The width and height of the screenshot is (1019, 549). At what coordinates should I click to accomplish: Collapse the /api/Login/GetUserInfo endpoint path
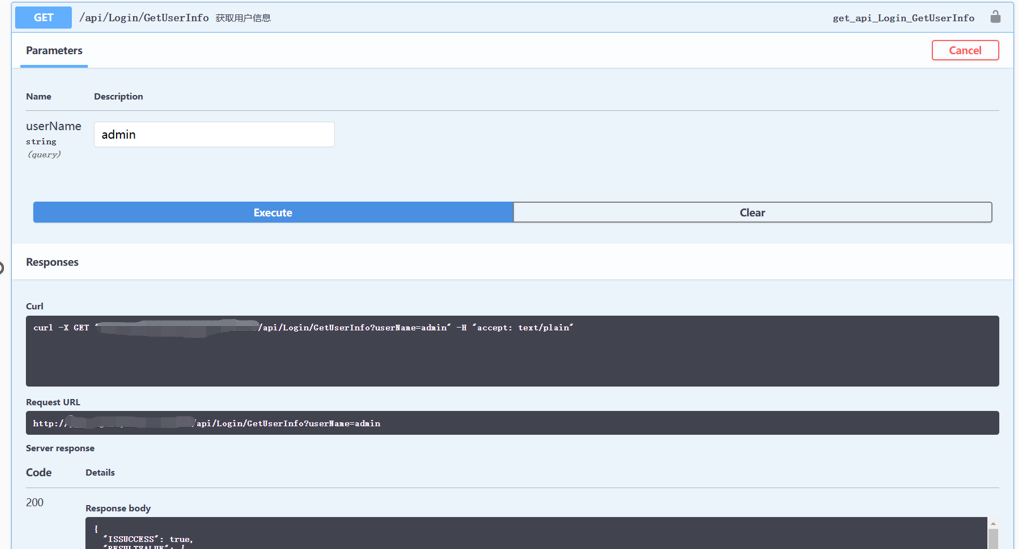[x=144, y=18]
